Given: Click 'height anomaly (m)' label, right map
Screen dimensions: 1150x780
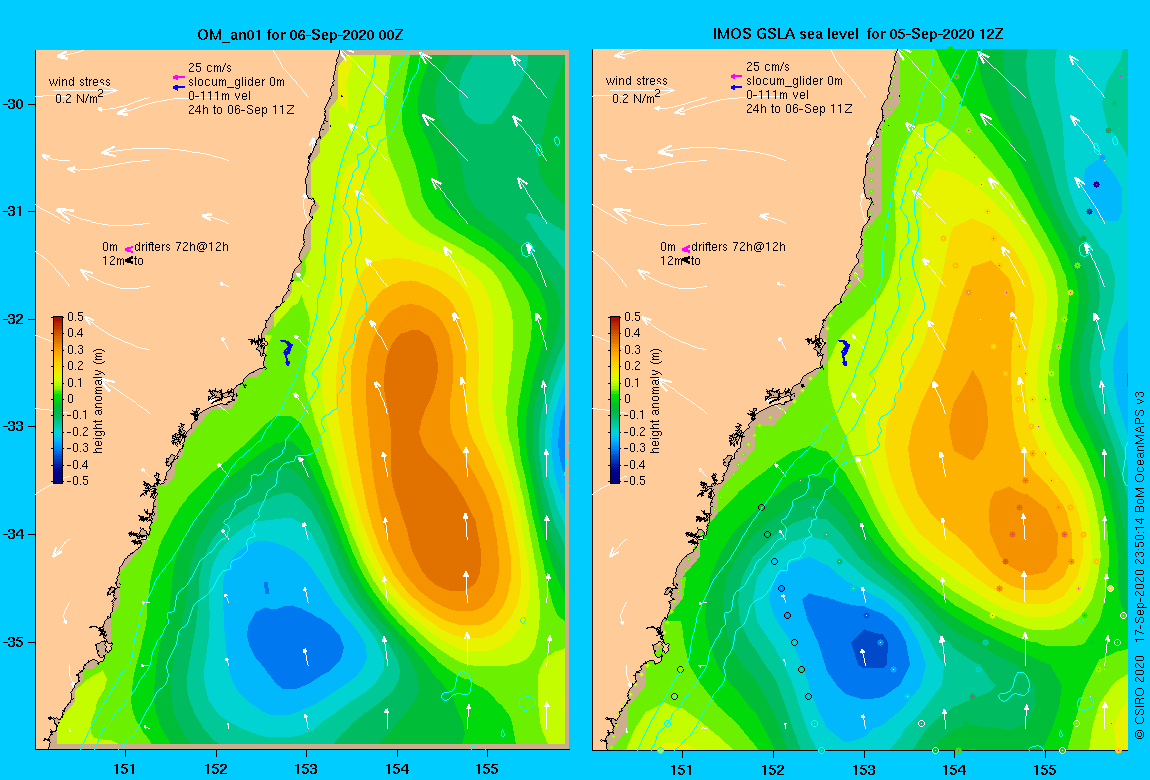Looking at the screenshot, I should click(655, 400).
